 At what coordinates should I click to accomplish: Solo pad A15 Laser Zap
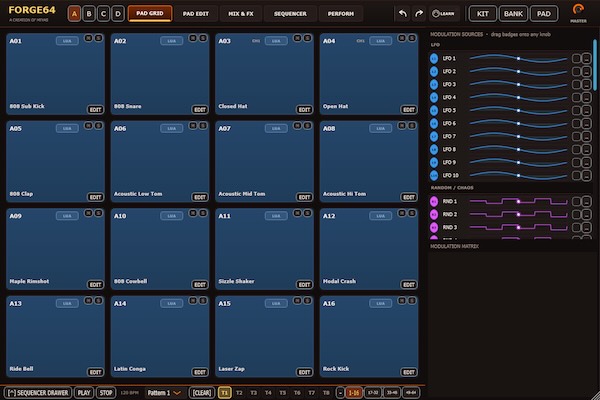coord(307,300)
